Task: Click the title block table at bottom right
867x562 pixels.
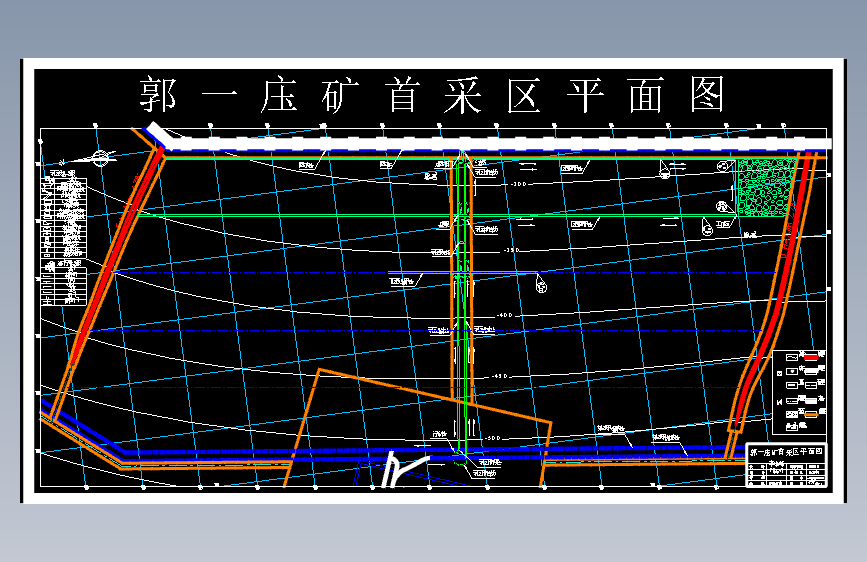Action: coord(786,465)
